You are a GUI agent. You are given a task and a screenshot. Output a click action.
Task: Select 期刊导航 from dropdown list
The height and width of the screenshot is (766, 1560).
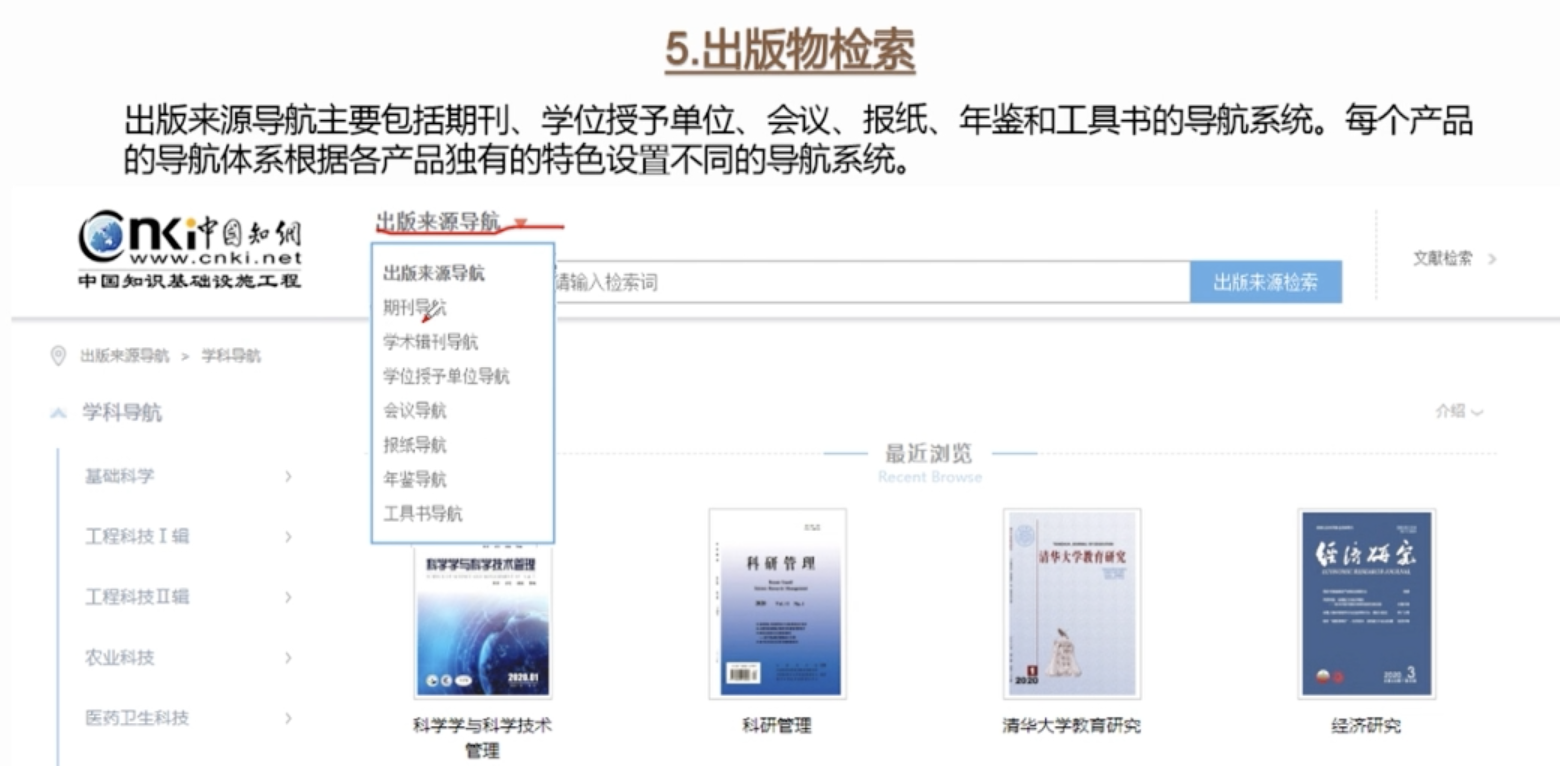point(415,308)
